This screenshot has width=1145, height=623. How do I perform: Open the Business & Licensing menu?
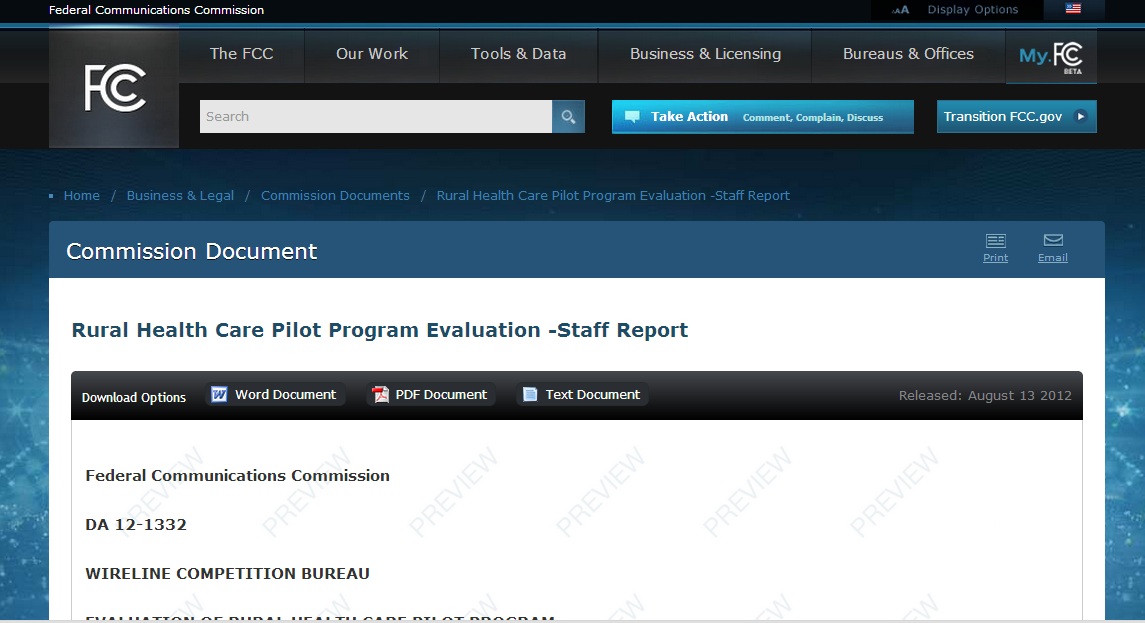tap(705, 54)
